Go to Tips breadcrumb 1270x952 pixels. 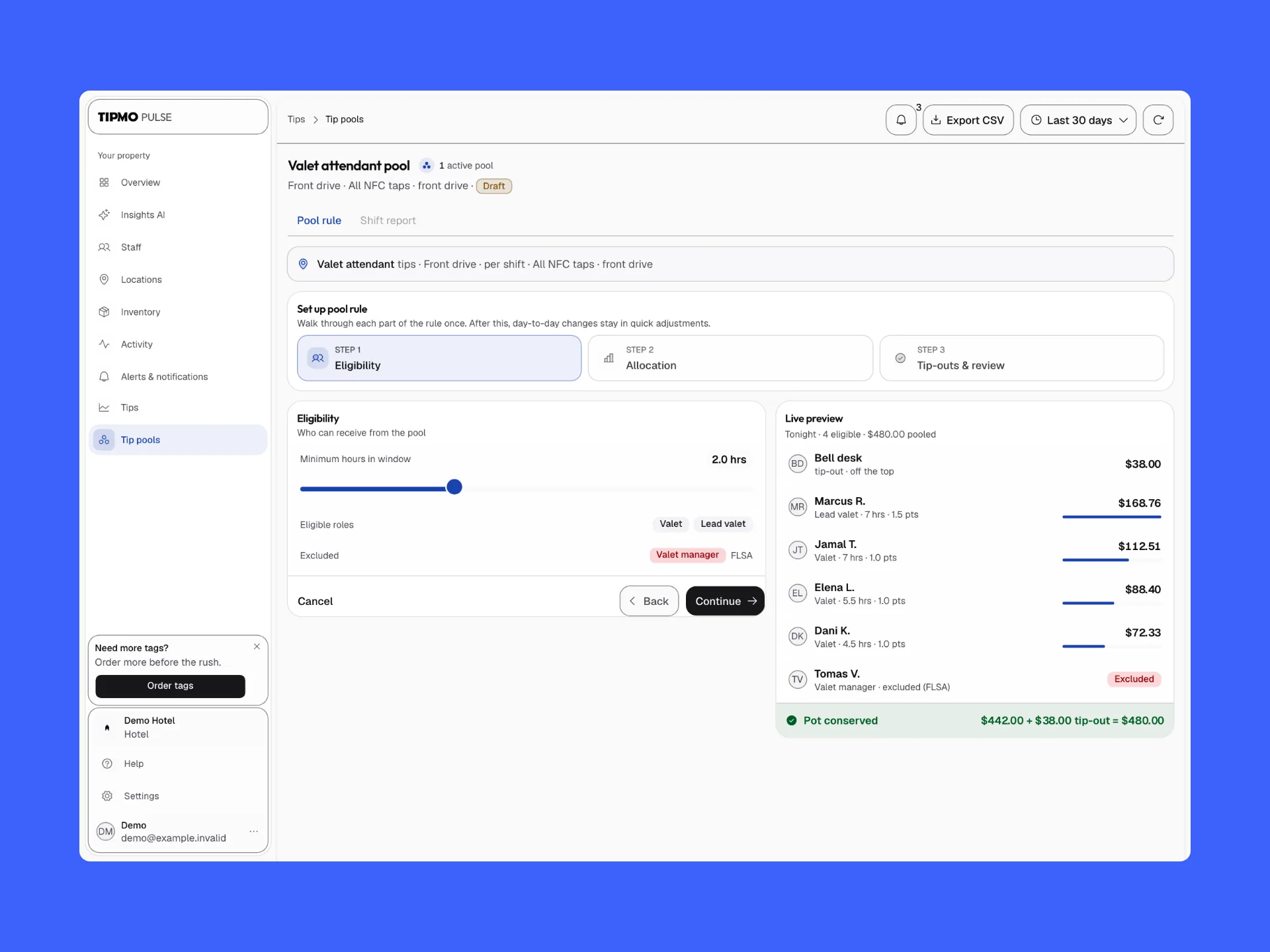pos(296,120)
